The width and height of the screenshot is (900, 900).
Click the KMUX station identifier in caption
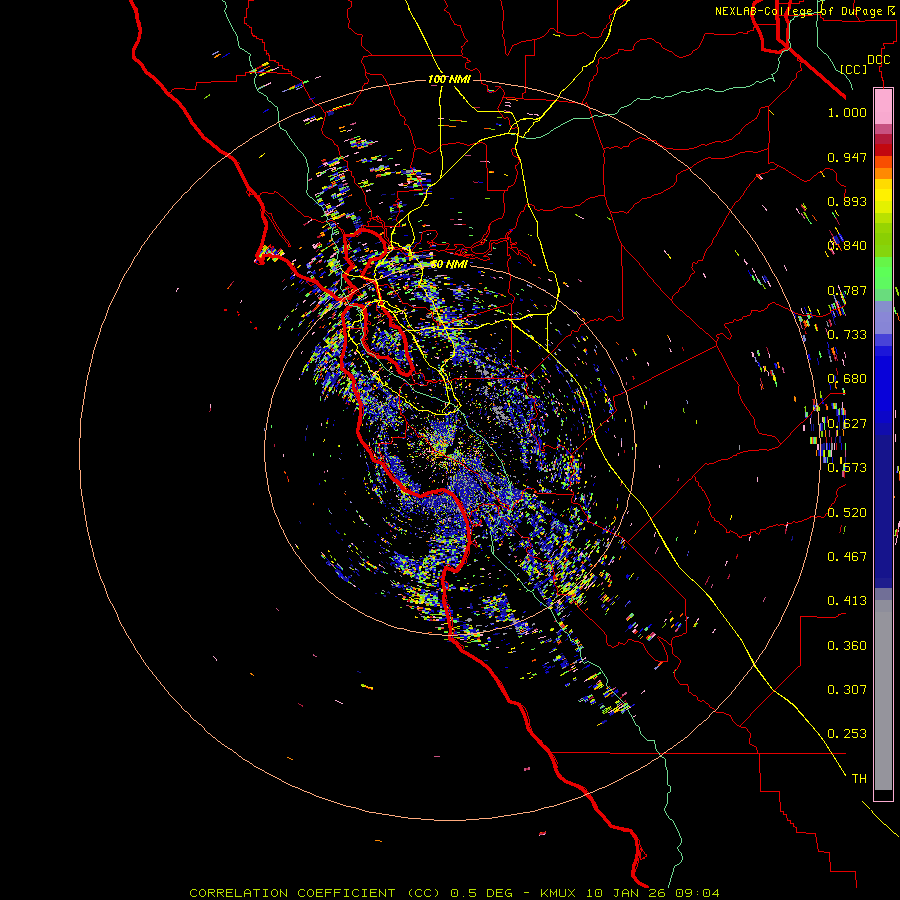tap(560, 893)
